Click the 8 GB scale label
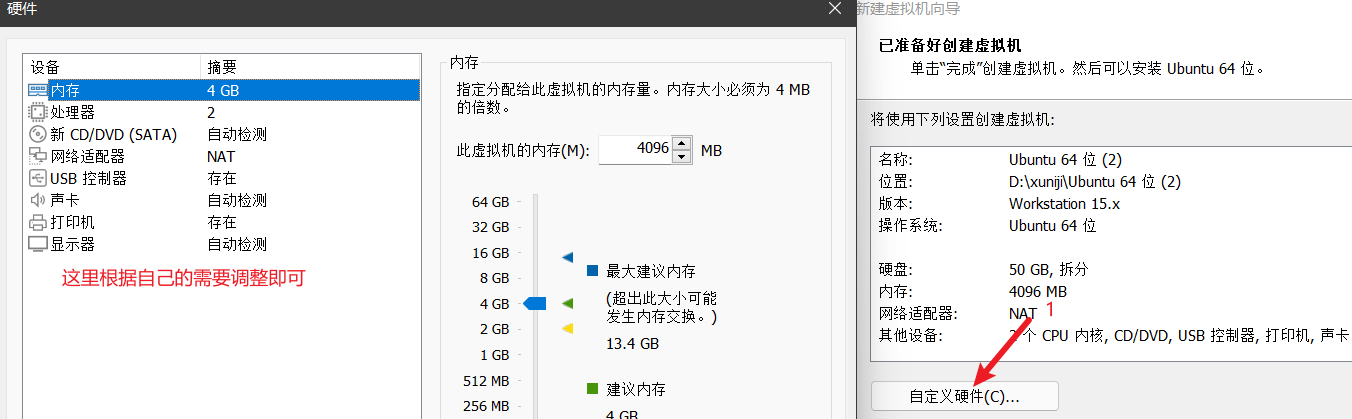Image resolution: width=1352 pixels, height=419 pixels. (x=495, y=278)
